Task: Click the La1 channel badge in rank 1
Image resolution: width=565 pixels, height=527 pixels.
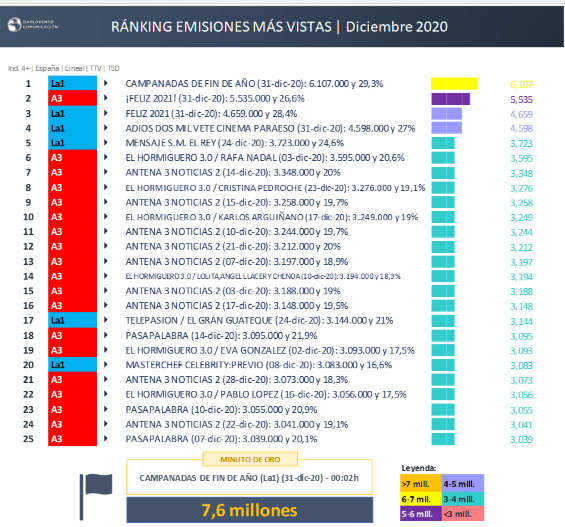Action: click(x=72, y=83)
